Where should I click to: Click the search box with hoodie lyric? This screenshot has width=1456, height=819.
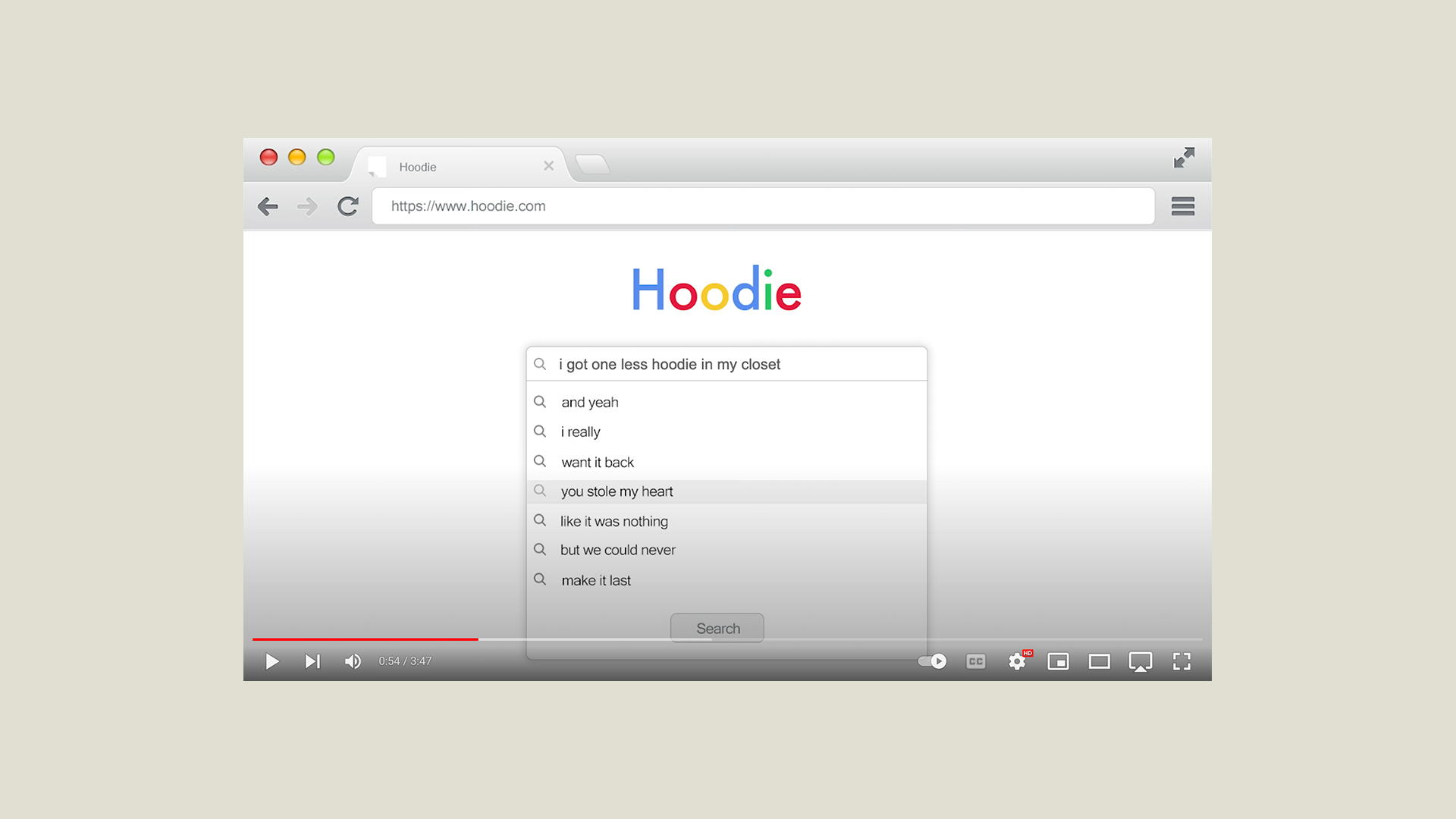coord(726,364)
